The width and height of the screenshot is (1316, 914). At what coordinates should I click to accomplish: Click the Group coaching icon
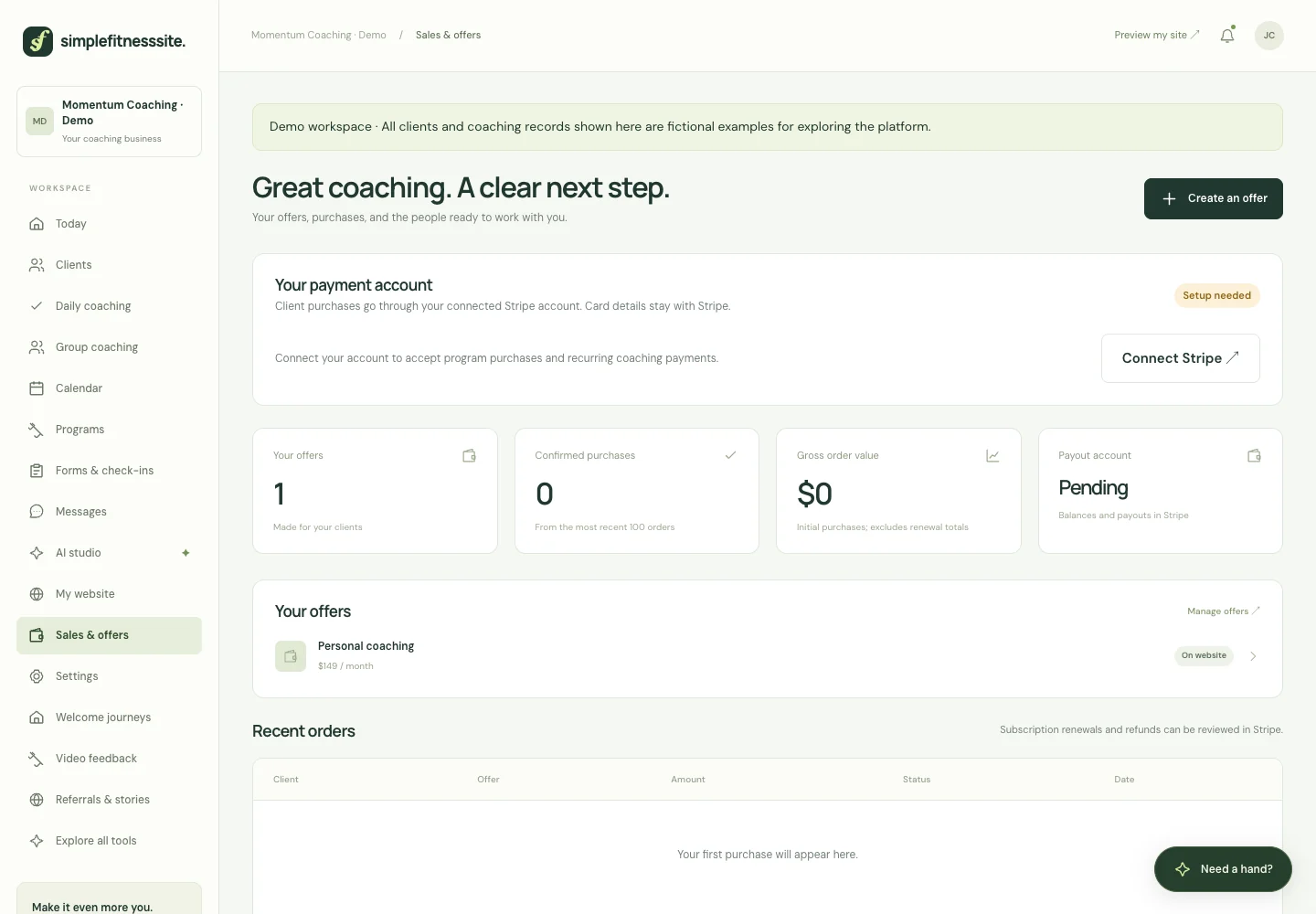(x=37, y=347)
